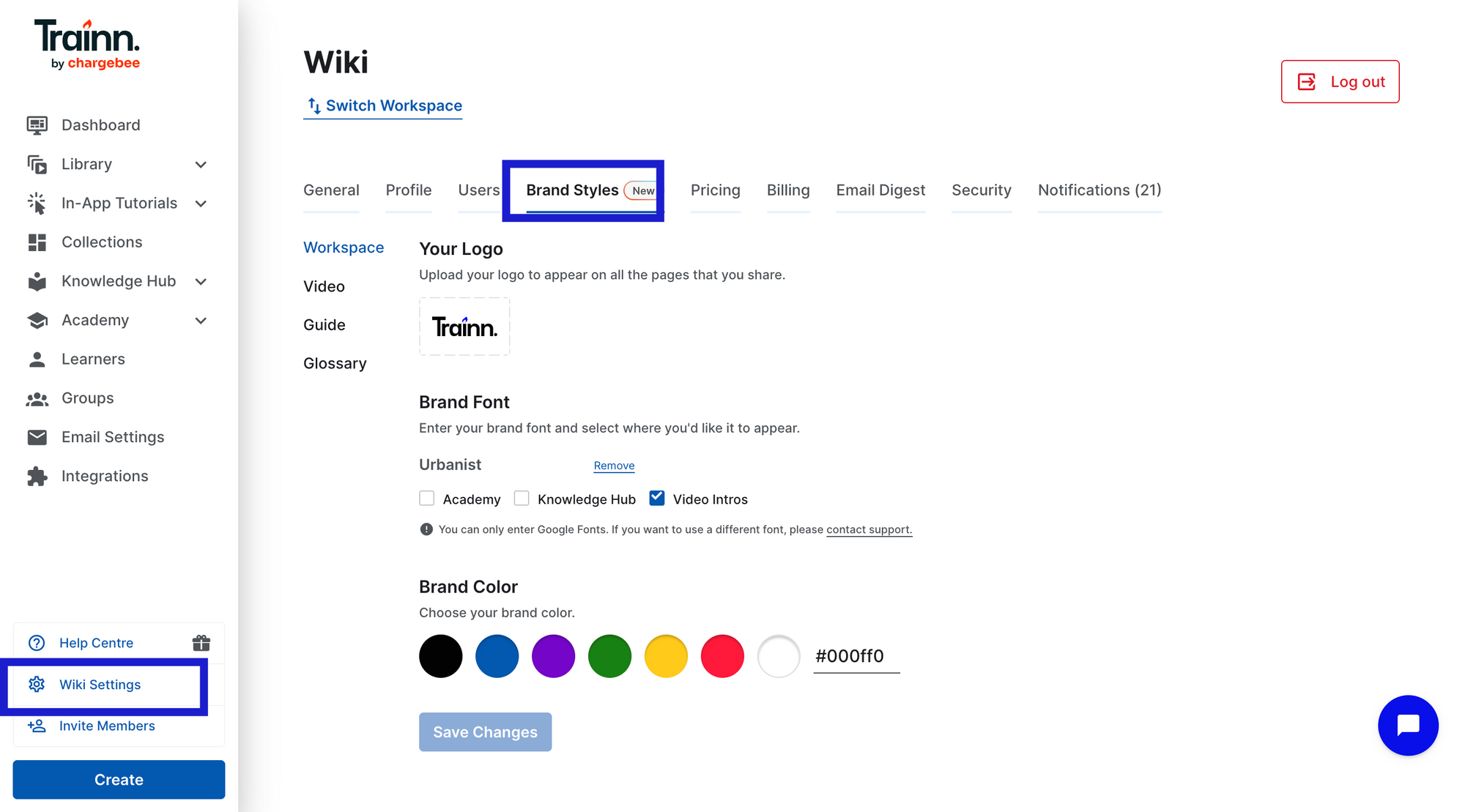Open the Help Centre link

96,643
